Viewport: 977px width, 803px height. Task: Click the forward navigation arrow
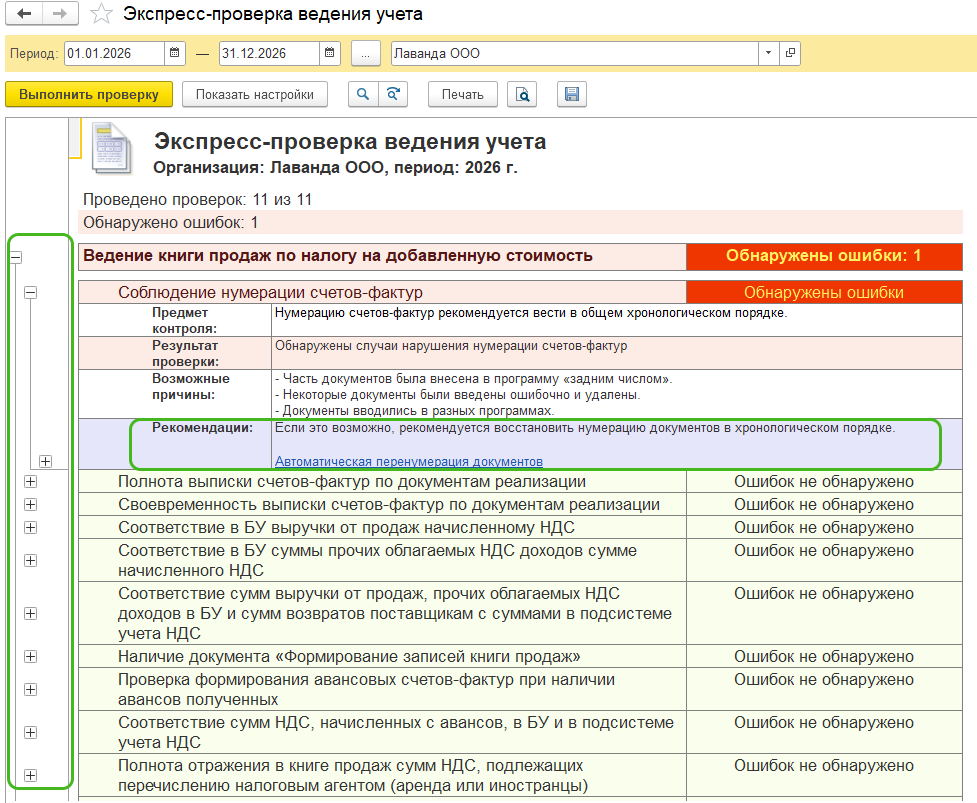pos(60,14)
